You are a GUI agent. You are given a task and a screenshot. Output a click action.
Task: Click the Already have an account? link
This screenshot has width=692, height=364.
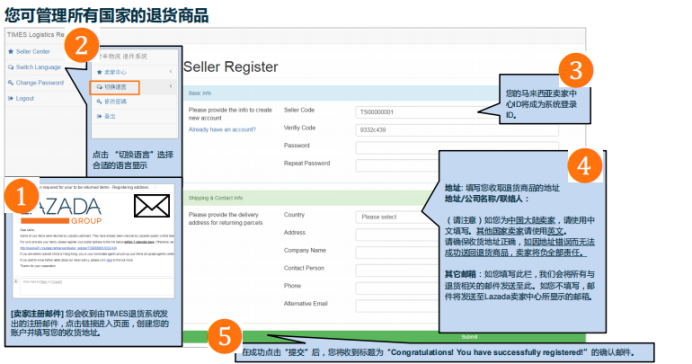(x=222, y=129)
